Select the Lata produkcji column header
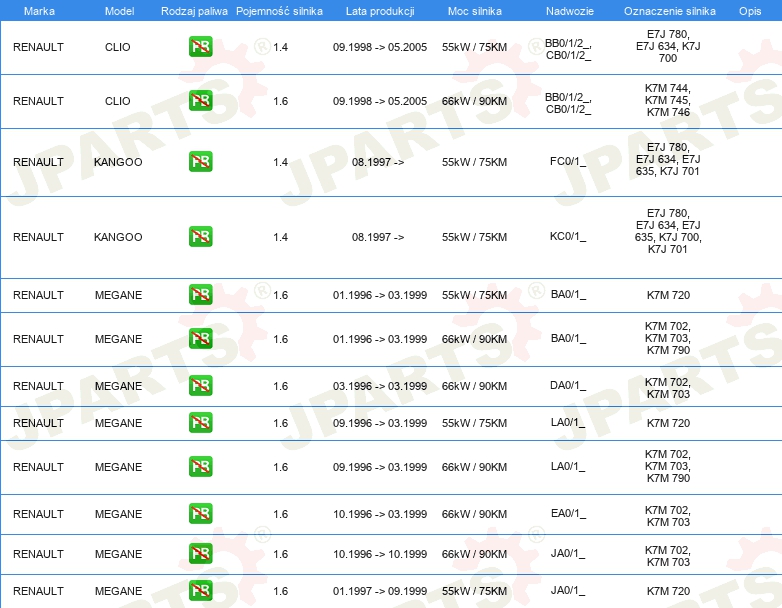 click(379, 10)
